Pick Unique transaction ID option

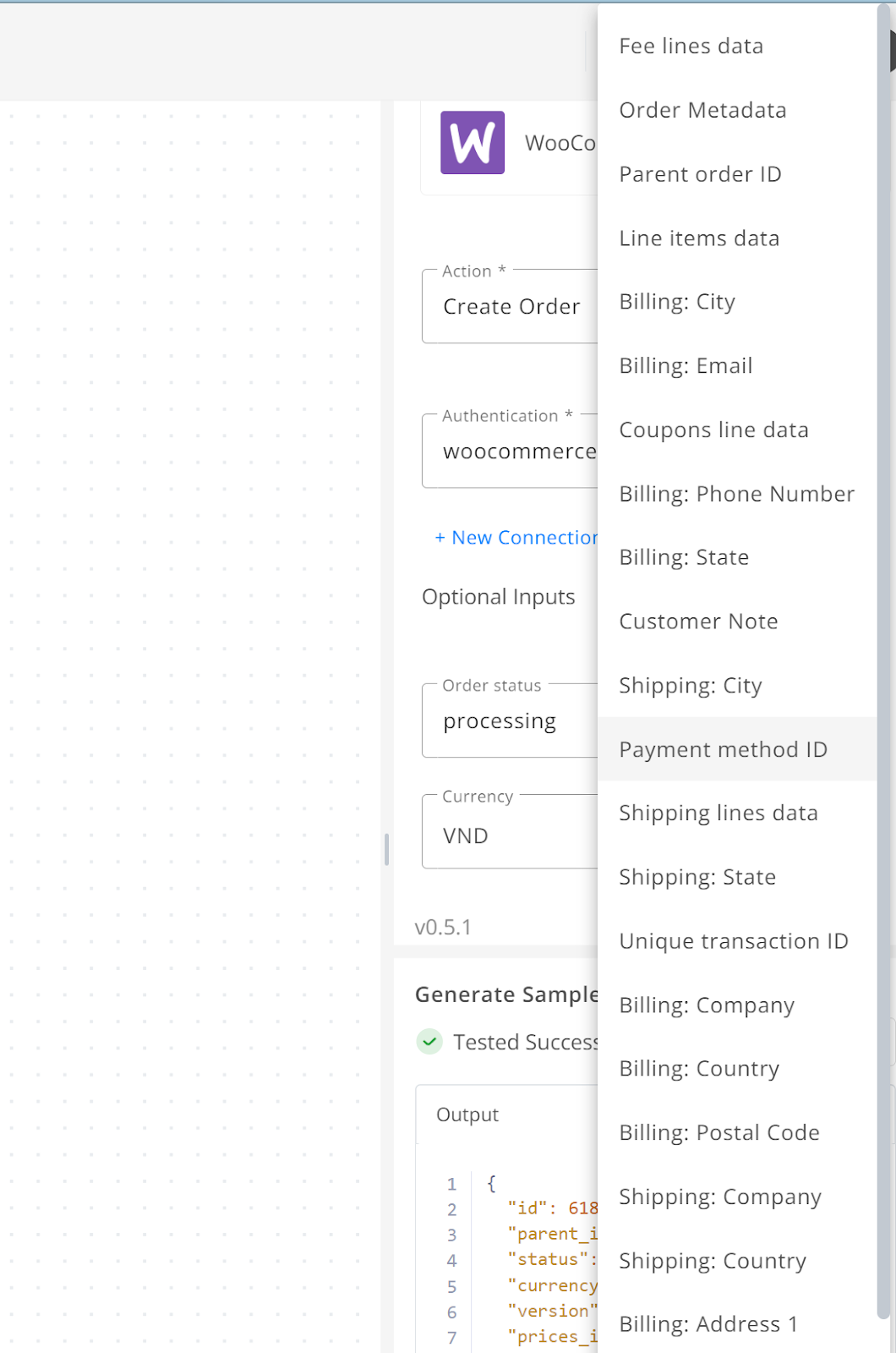point(737,941)
